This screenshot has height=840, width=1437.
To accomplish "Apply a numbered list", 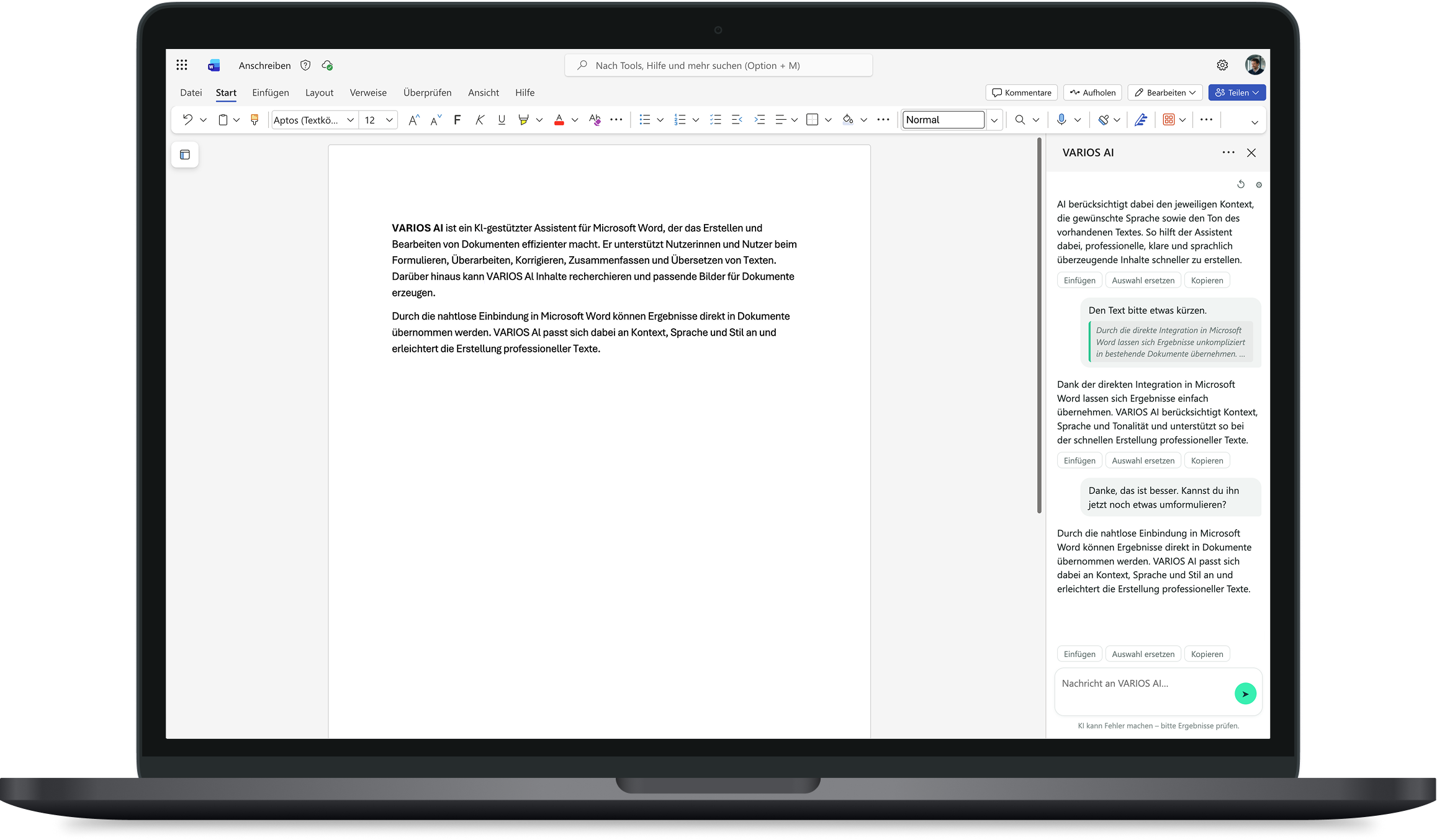I will (x=680, y=120).
